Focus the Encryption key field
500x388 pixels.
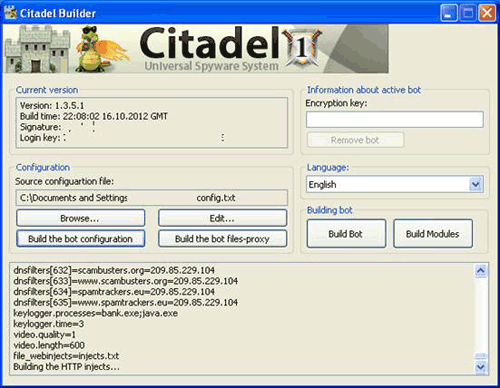[395, 119]
